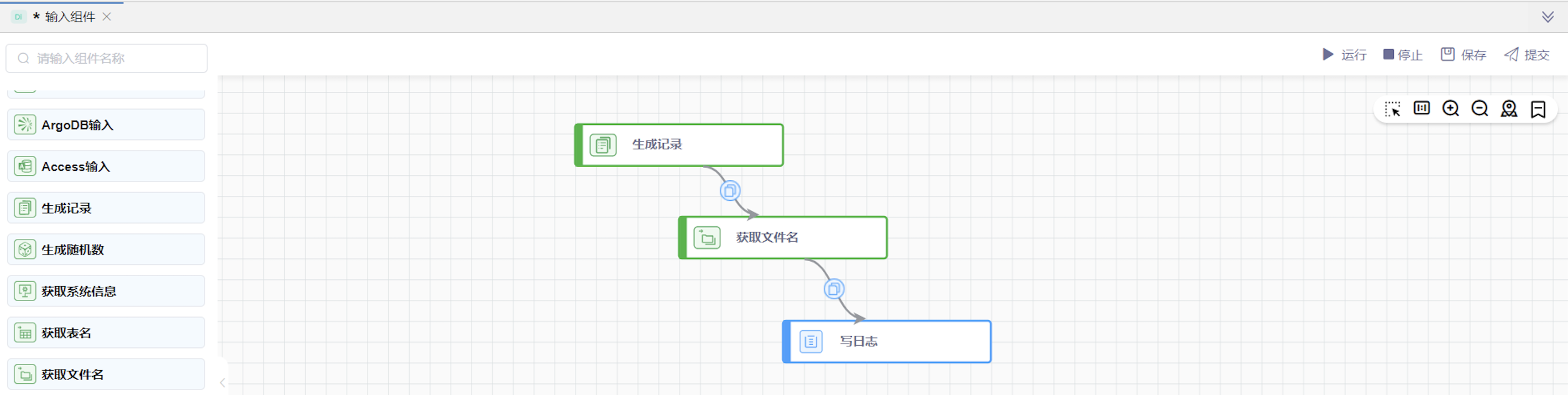Click the locate/center canvas icon
Image resolution: width=1568 pixels, height=395 pixels.
[x=1509, y=108]
